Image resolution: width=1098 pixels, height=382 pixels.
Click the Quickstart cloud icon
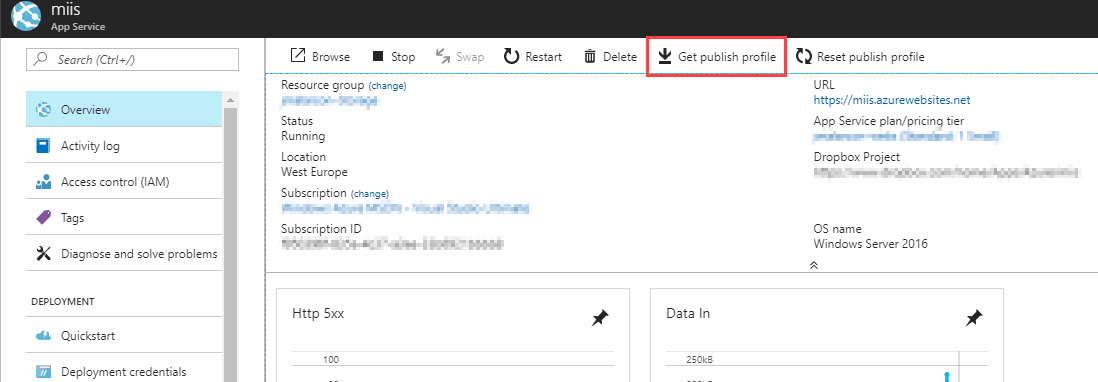tap(43, 336)
